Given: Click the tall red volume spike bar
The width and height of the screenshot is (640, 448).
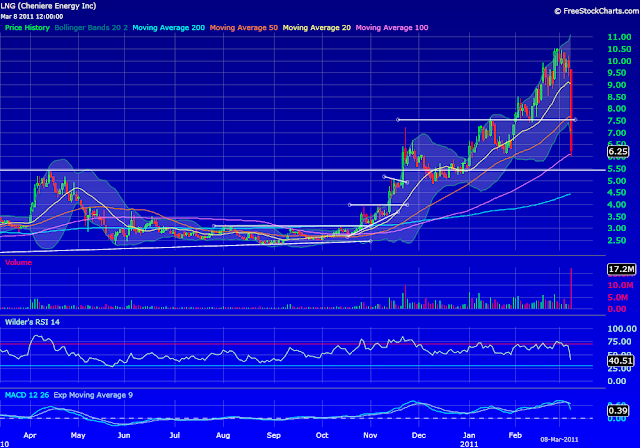Looking at the screenshot, I should click(571, 288).
